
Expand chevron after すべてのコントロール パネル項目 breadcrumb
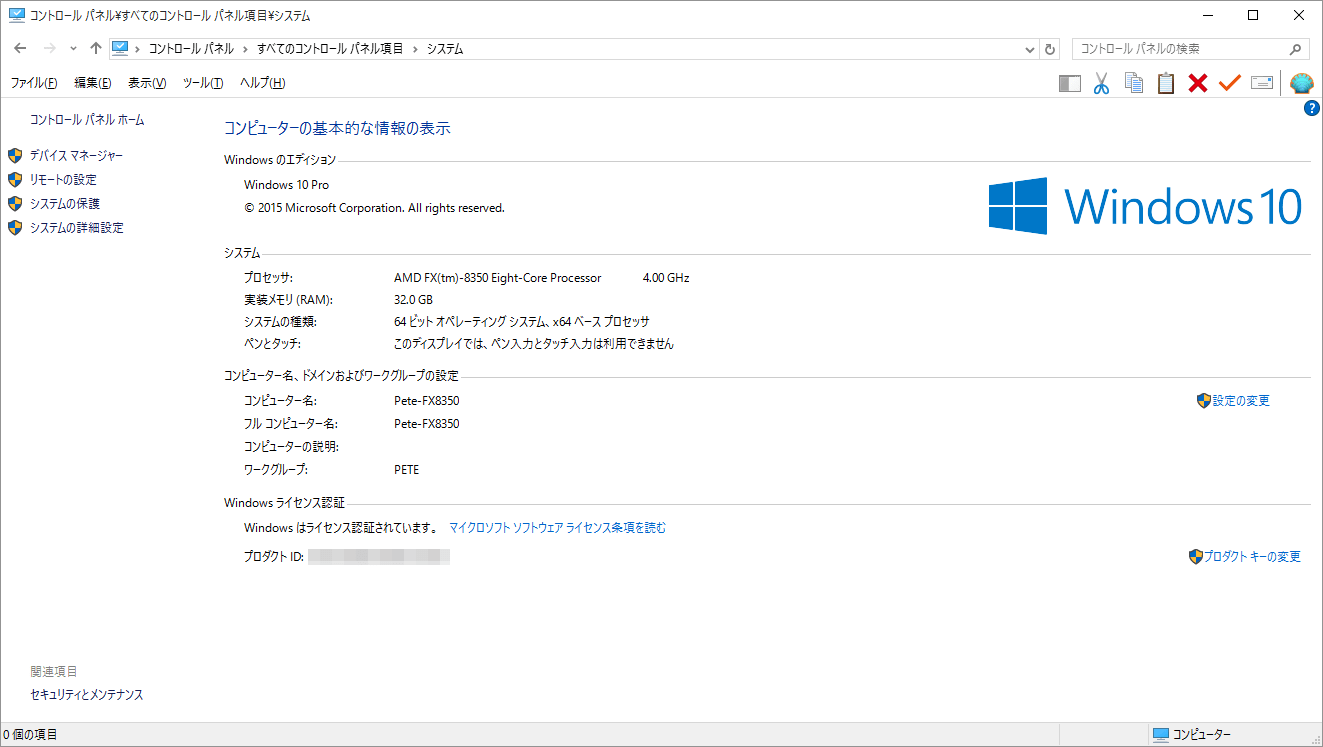pyautogui.click(x=415, y=49)
